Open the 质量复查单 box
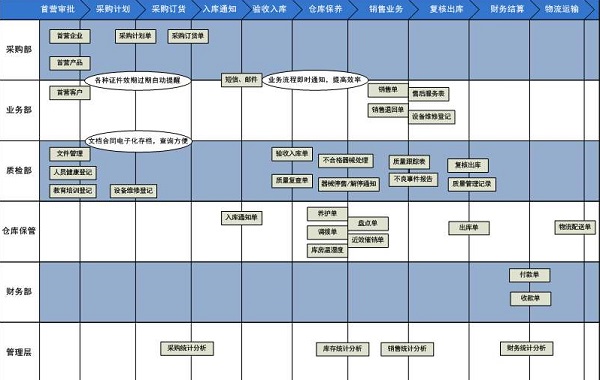The image size is (600, 380). coord(292,181)
